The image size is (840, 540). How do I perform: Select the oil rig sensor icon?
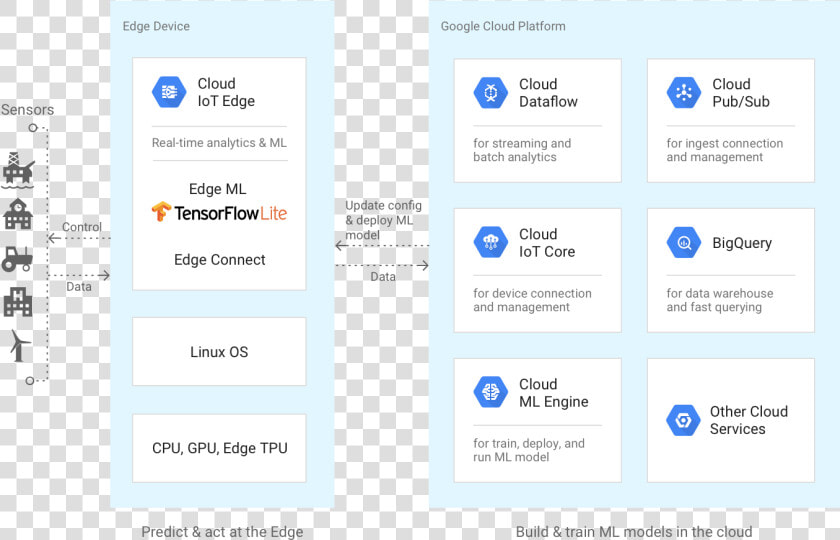tap(18, 169)
